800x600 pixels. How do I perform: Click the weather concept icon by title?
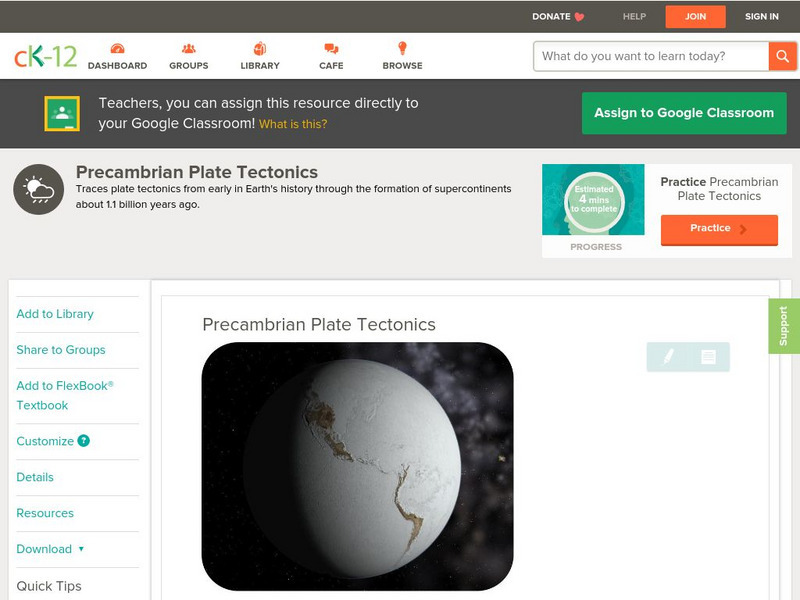(39, 189)
